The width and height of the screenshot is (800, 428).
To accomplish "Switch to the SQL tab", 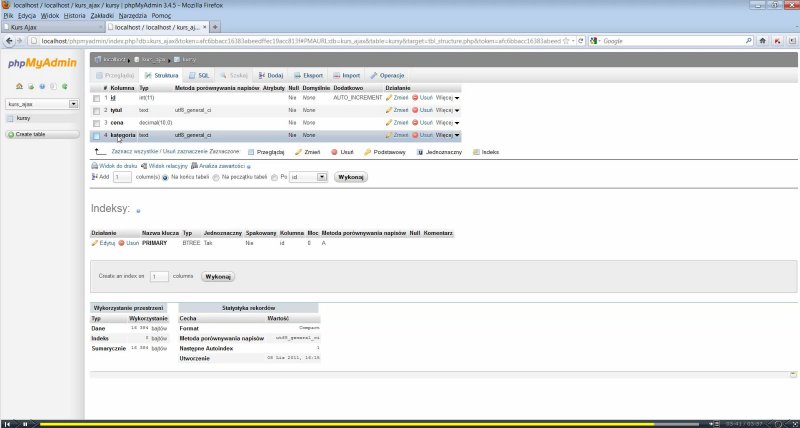I will [199, 75].
